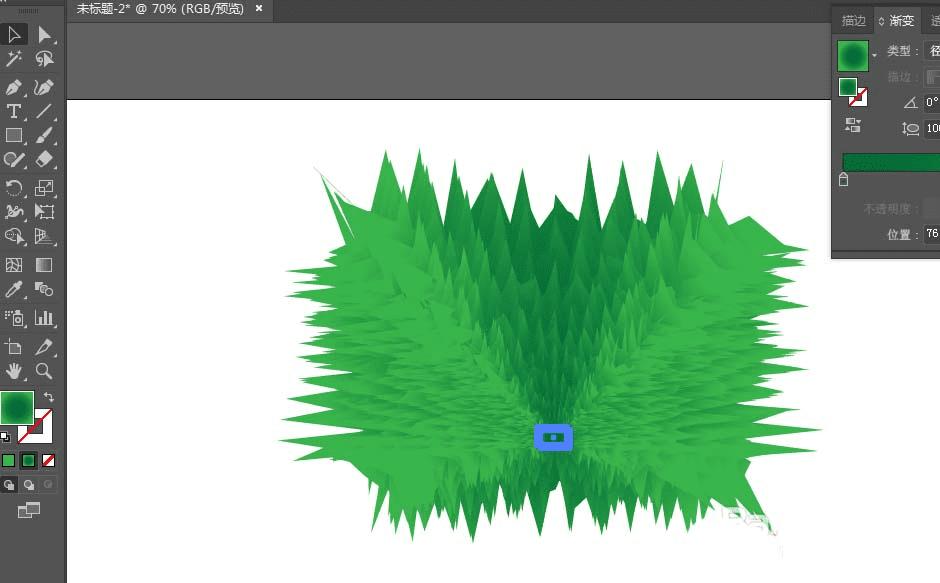Image resolution: width=940 pixels, height=583 pixels.
Task: Select the Direct Selection tool
Action: point(44,35)
